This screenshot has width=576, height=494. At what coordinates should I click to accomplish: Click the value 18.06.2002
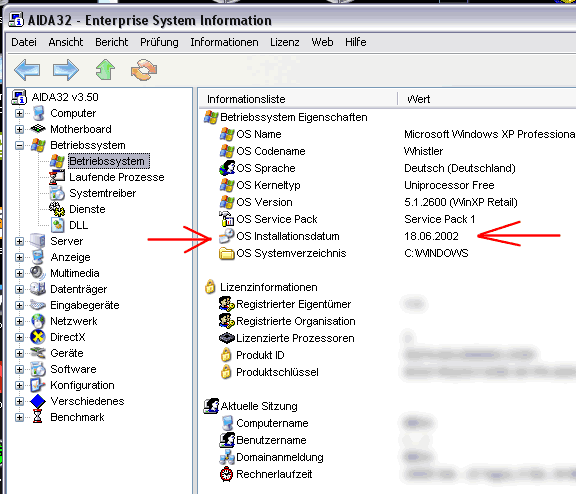(x=431, y=236)
